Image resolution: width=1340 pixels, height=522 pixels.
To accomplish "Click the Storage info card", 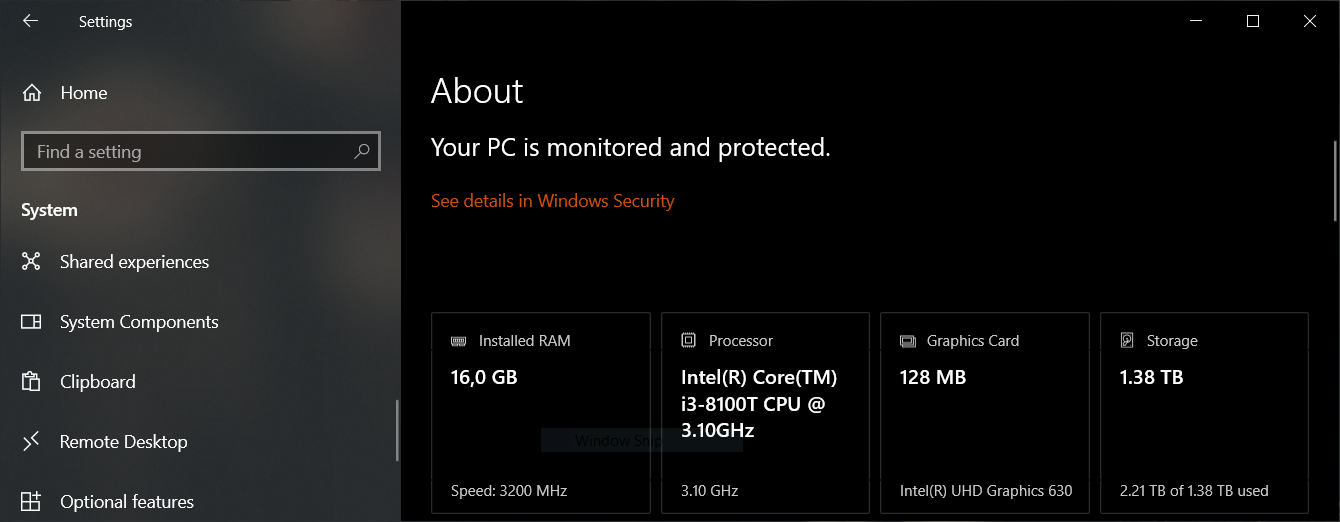I will (1204, 412).
